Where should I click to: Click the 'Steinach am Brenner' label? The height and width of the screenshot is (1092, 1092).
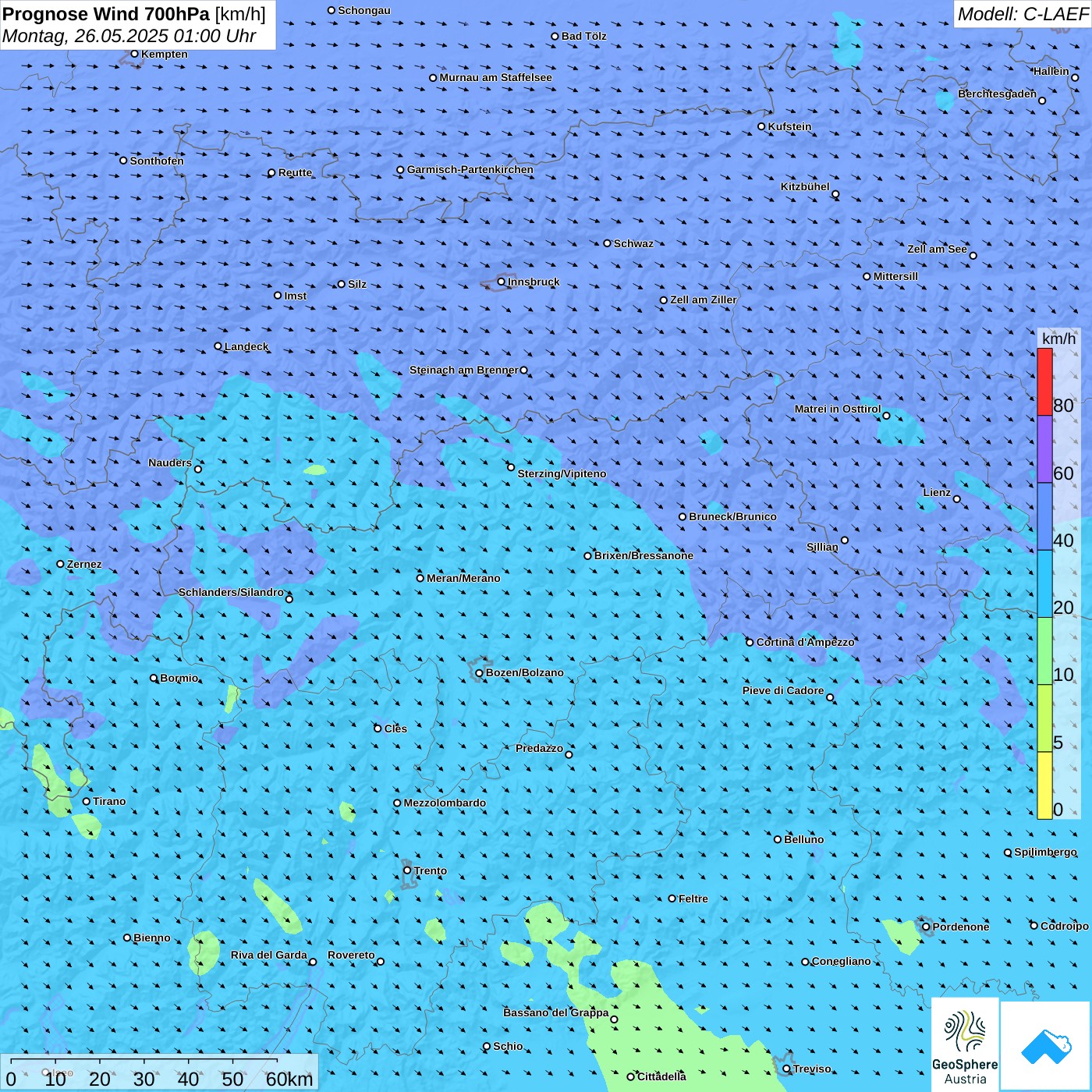coord(464,370)
